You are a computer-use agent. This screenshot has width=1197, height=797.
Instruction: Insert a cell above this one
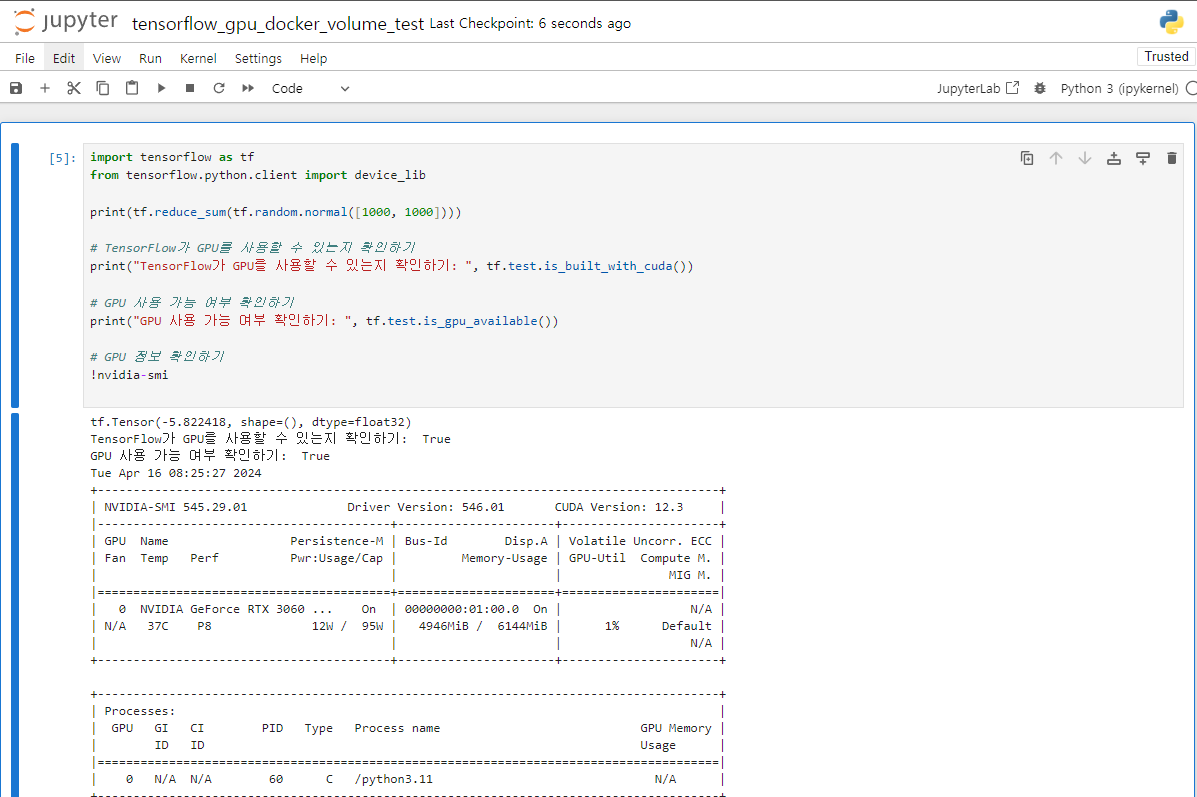1114,158
